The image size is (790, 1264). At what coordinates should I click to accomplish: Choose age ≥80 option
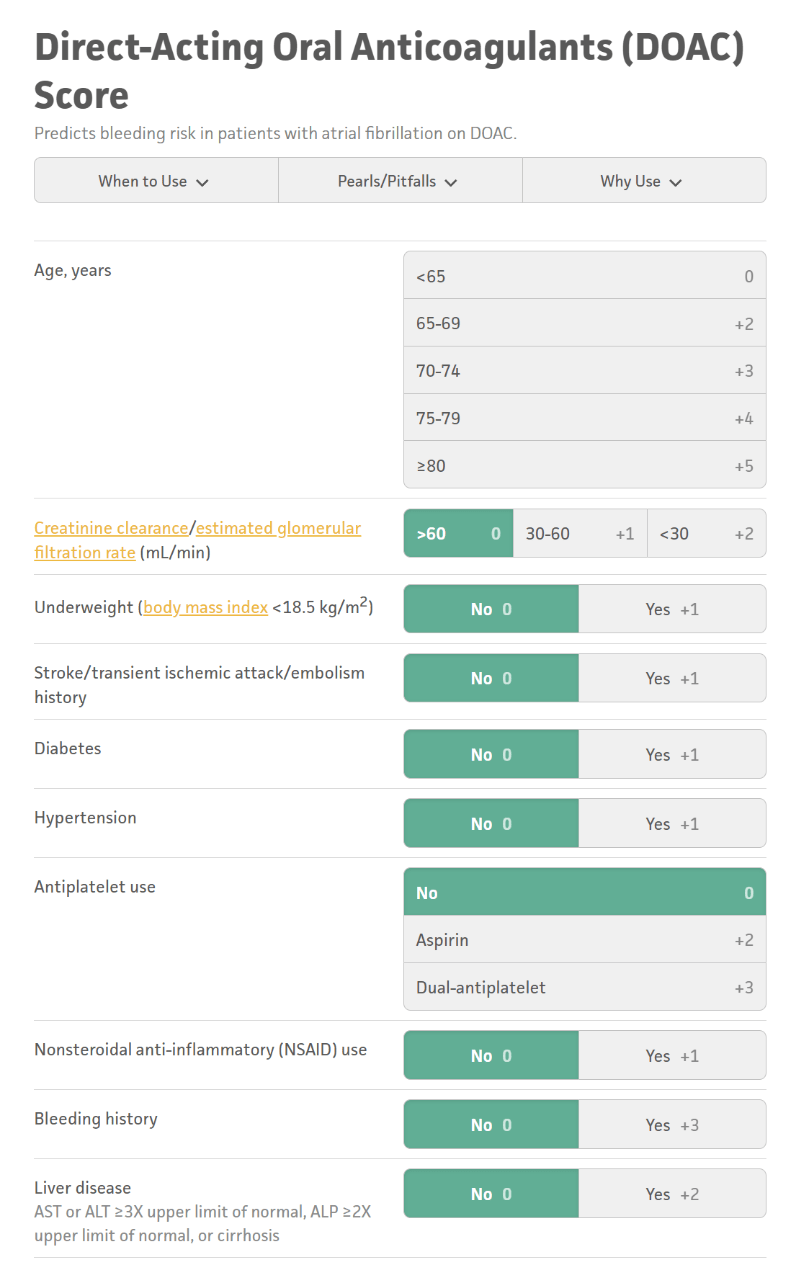point(585,465)
